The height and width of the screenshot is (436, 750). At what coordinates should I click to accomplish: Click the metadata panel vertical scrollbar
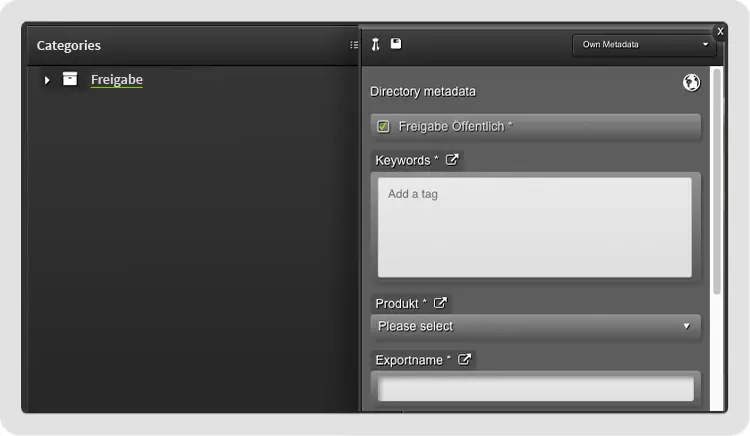click(716, 180)
